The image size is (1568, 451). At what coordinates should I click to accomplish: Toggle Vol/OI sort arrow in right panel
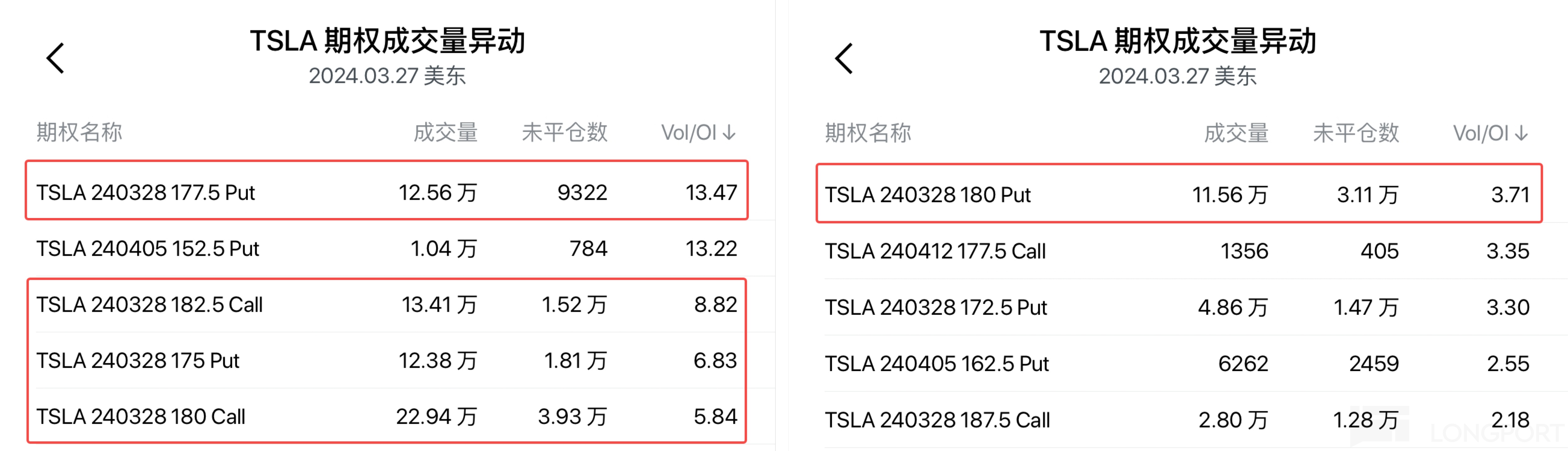1521,133
